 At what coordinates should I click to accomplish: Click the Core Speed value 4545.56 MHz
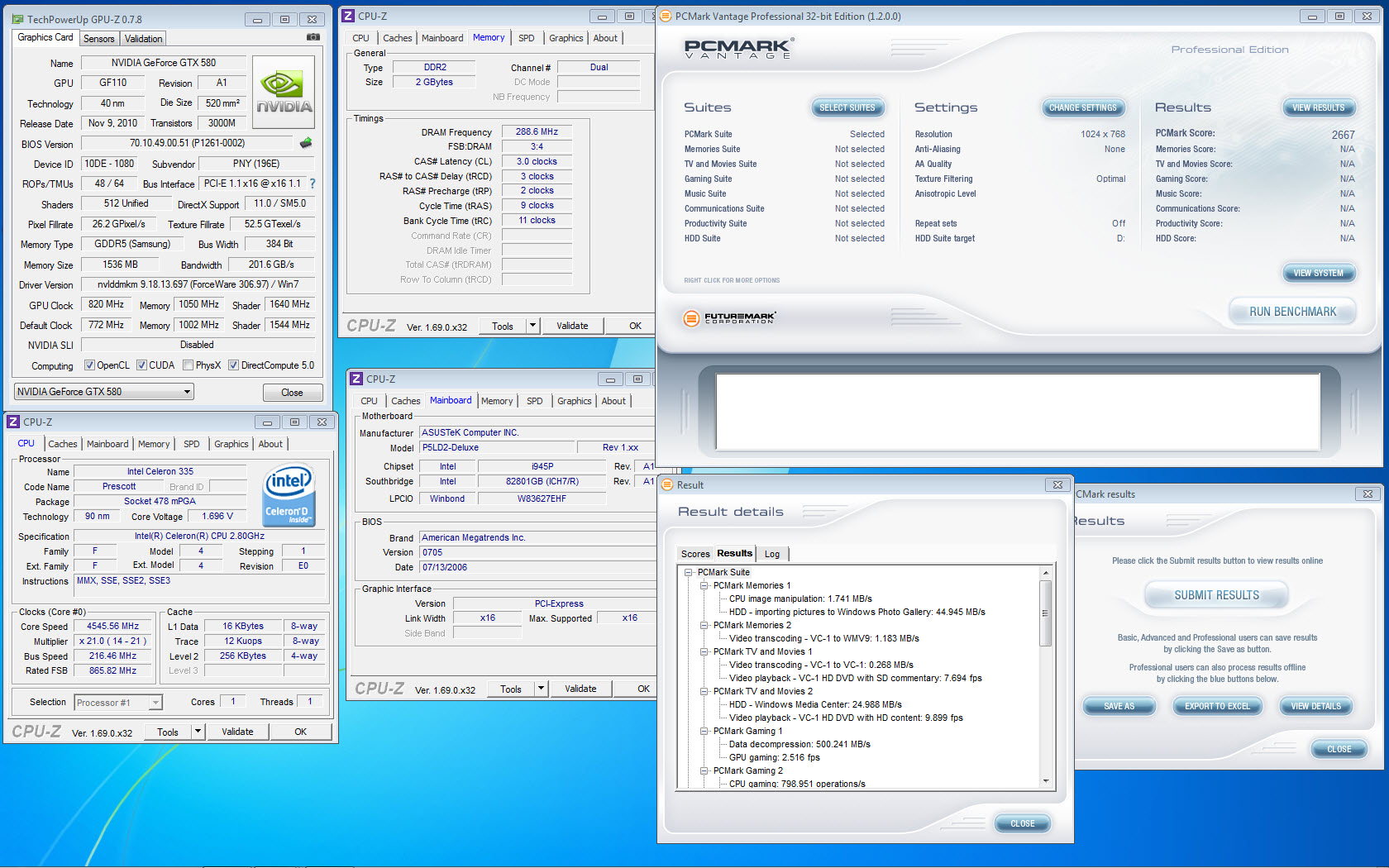coord(112,626)
